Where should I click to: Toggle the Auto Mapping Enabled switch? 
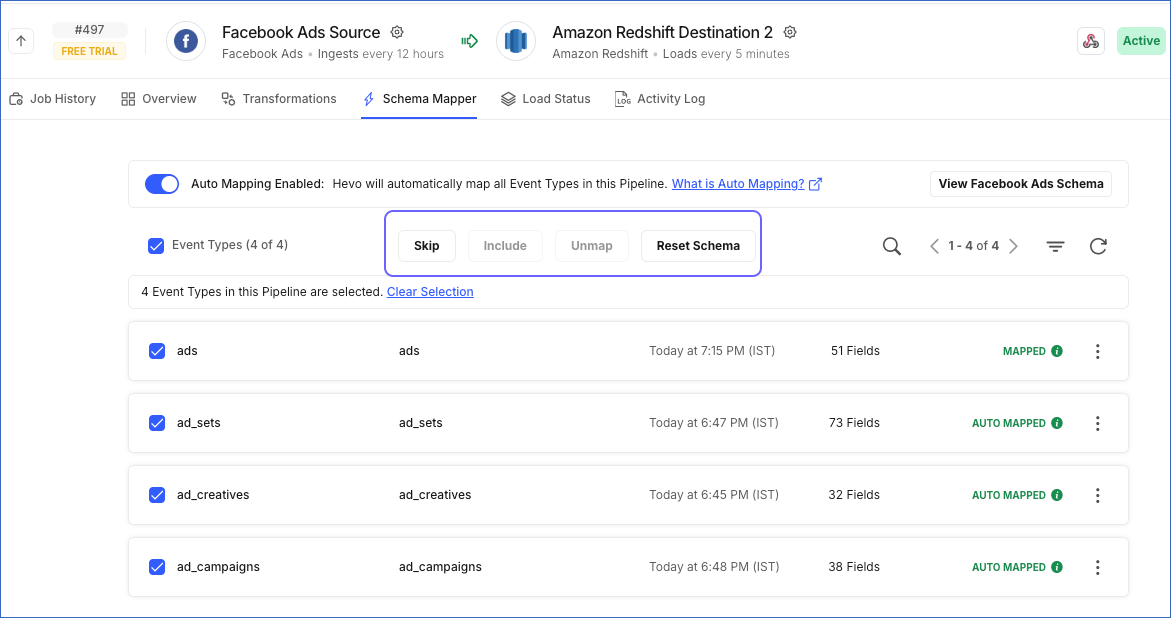pyautogui.click(x=162, y=184)
